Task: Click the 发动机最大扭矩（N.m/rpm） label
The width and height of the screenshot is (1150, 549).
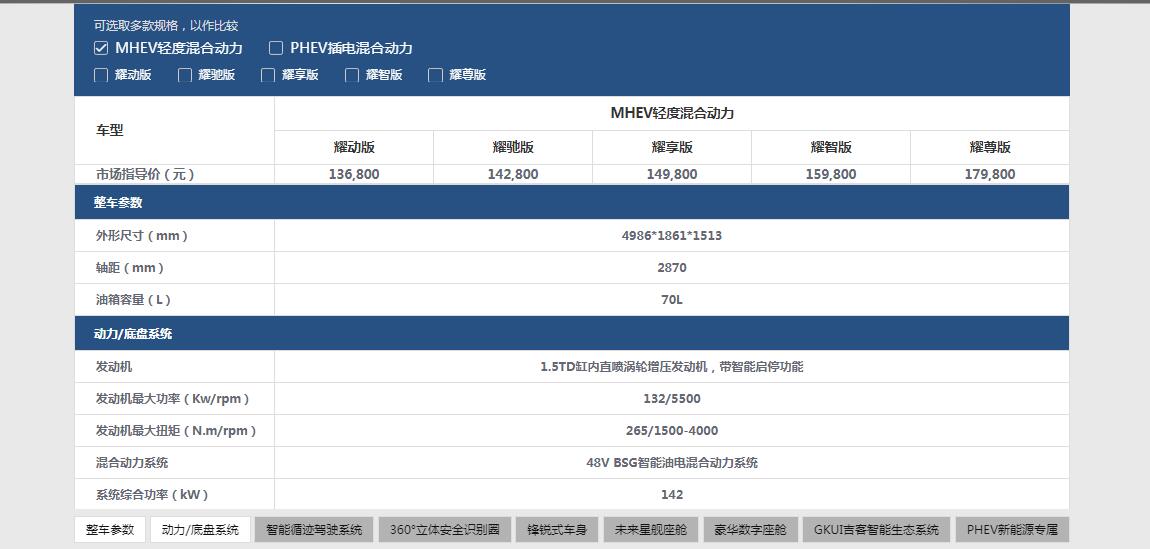Action: [176, 431]
